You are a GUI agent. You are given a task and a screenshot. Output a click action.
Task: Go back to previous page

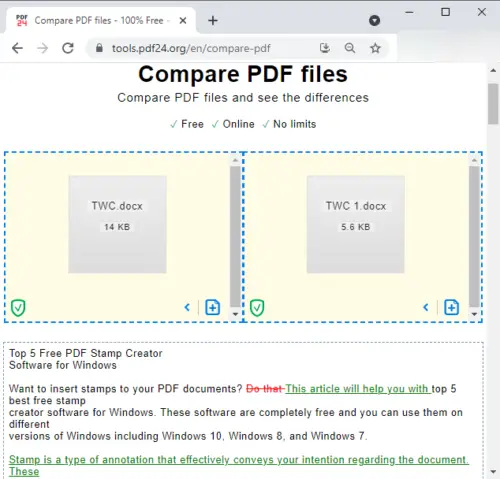click(17, 48)
